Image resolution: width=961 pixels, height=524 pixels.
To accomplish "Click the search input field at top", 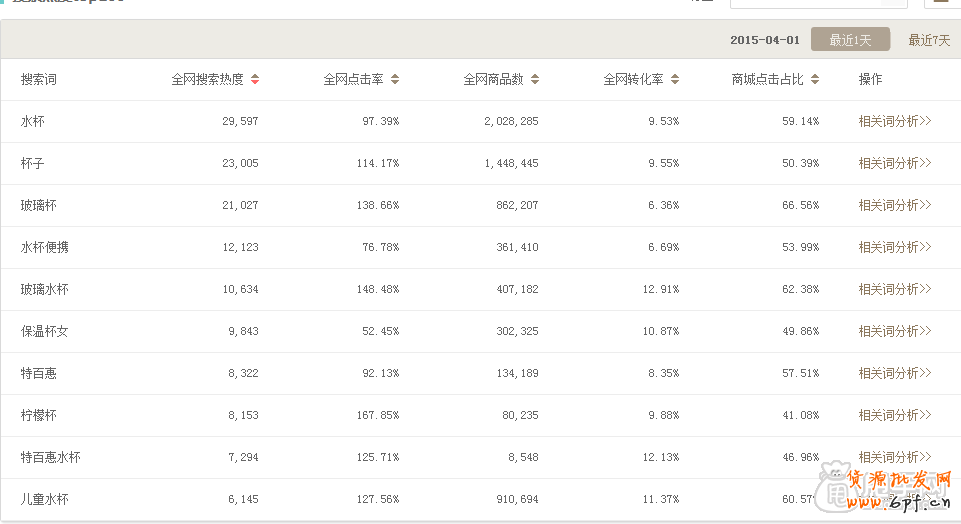I will tap(818, 3).
